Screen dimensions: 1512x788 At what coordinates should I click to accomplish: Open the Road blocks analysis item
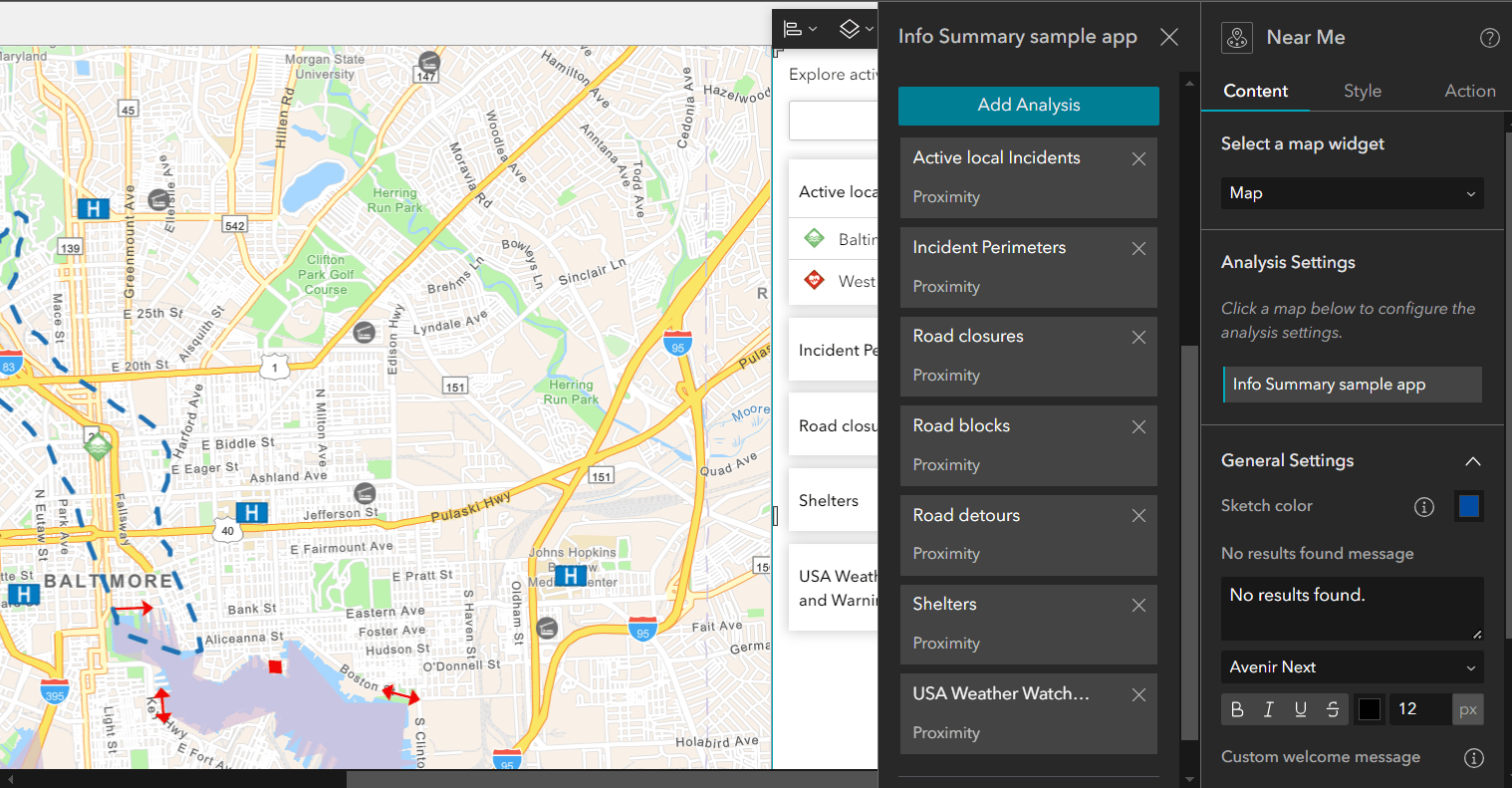(1028, 445)
